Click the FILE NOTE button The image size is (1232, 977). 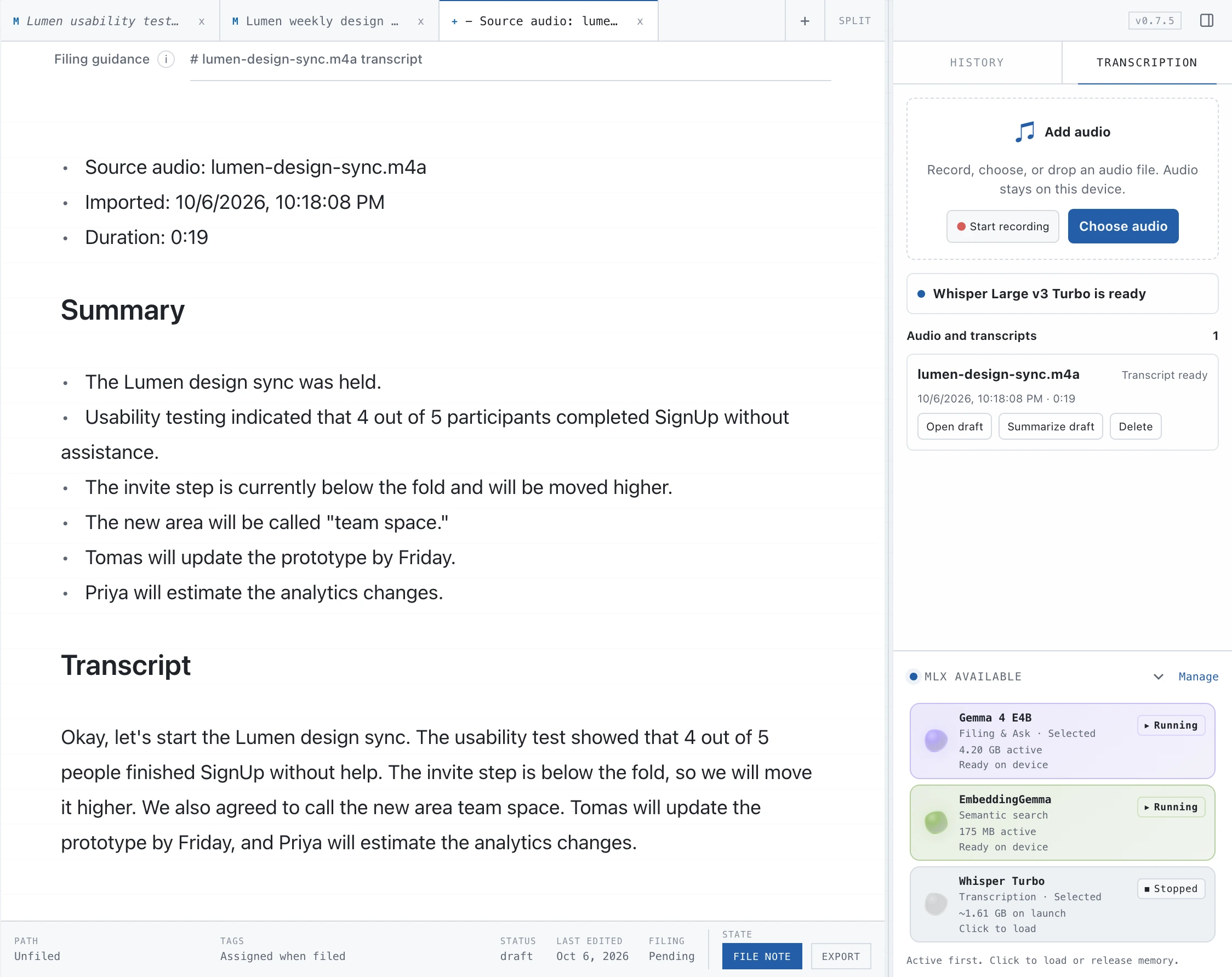(762, 956)
